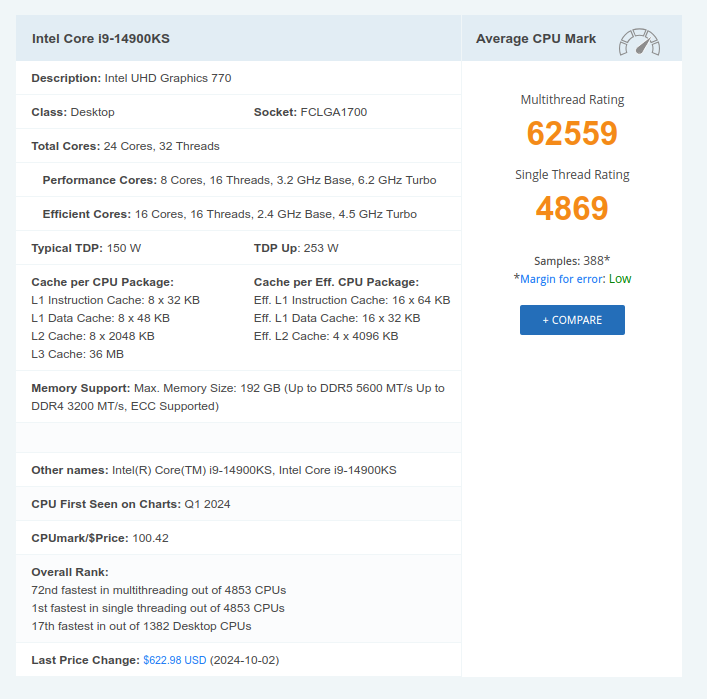Click L2 Cache: 8 x 2048 KB
The image size is (707, 699).
[x=93, y=336]
